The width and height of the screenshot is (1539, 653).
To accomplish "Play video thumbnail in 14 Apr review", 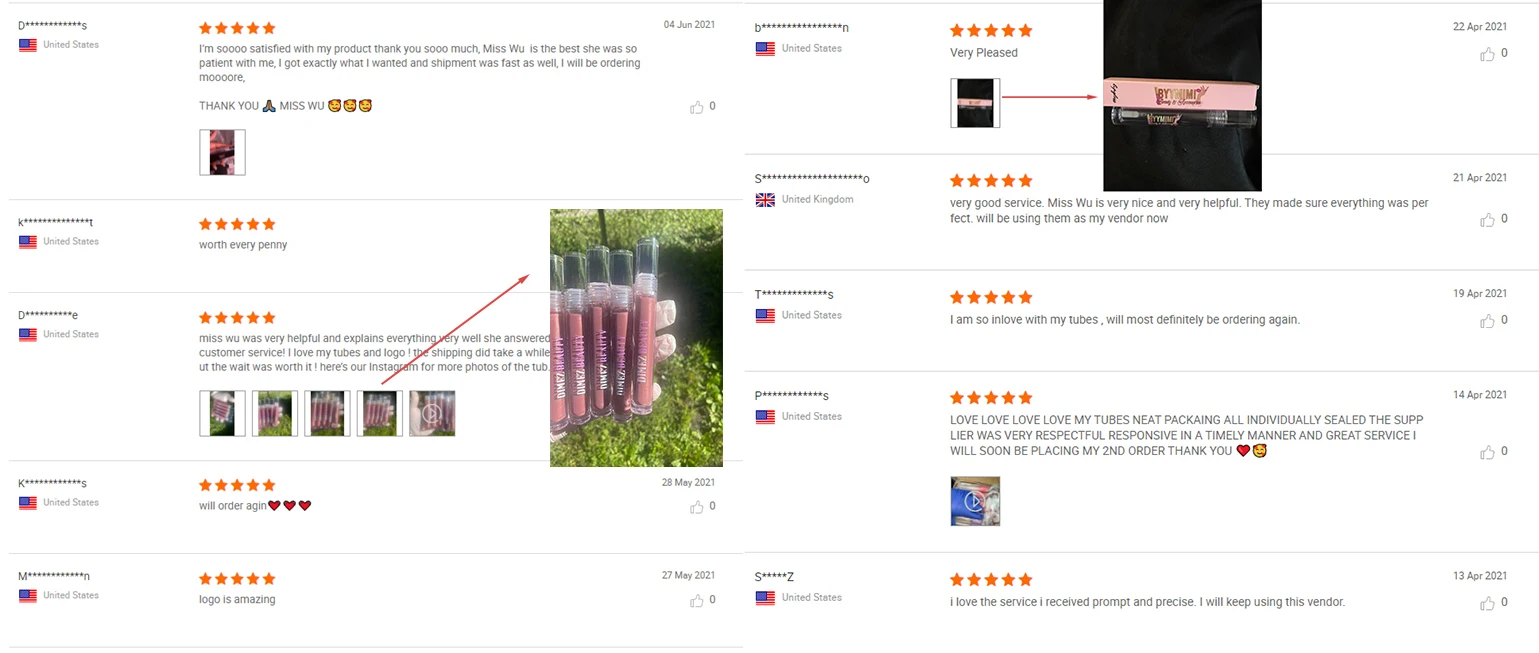I will (x=975, y=501).
